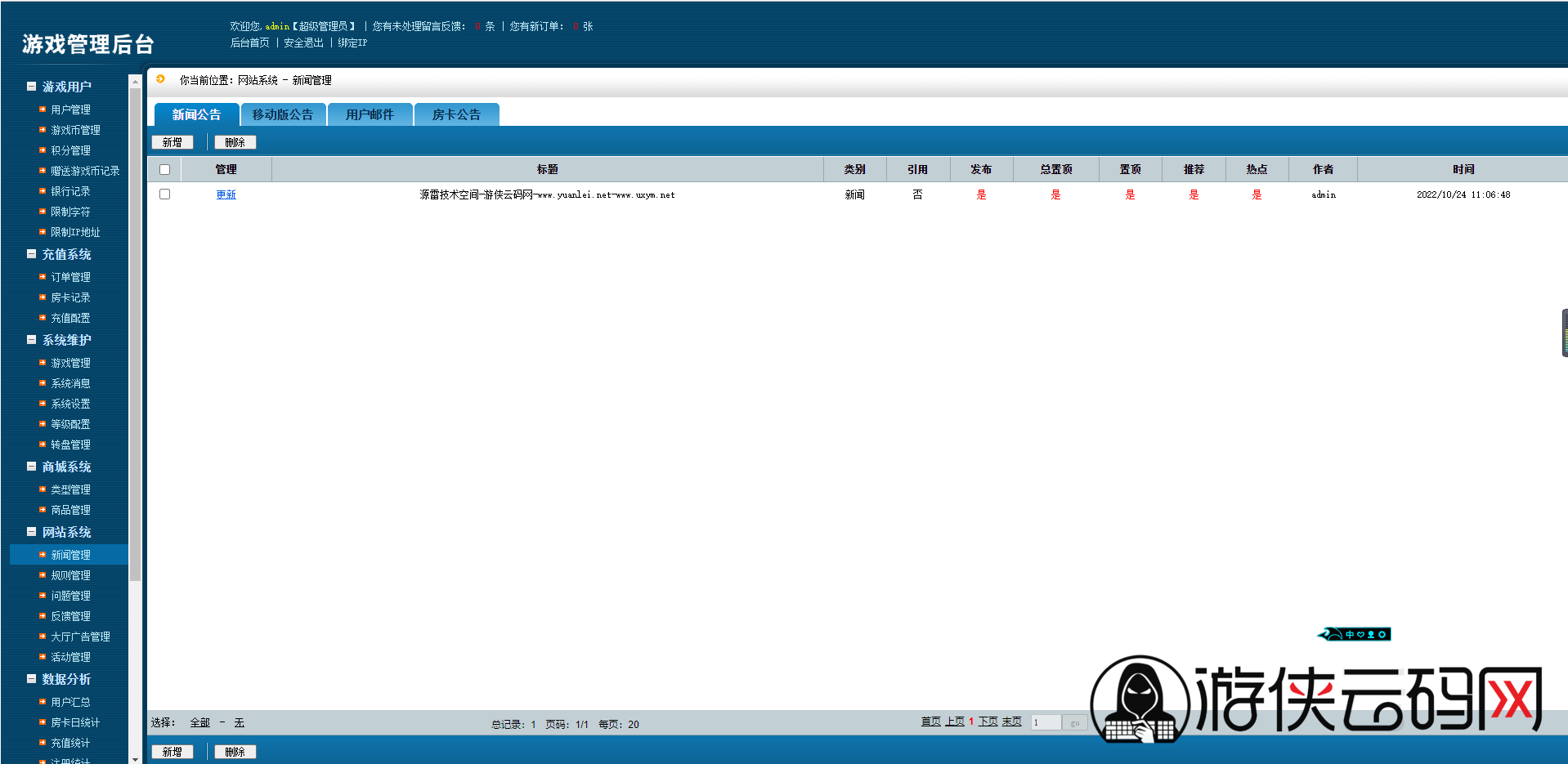
Task: Switch to the 用户邮件 tab
Action: pos(370,114)
